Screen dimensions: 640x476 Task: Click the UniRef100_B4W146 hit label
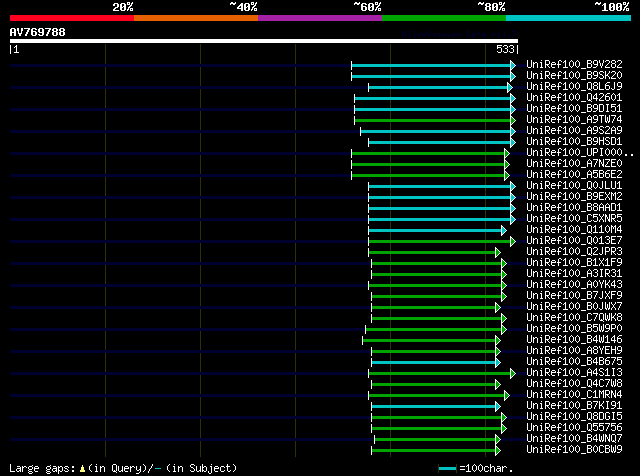574,340
